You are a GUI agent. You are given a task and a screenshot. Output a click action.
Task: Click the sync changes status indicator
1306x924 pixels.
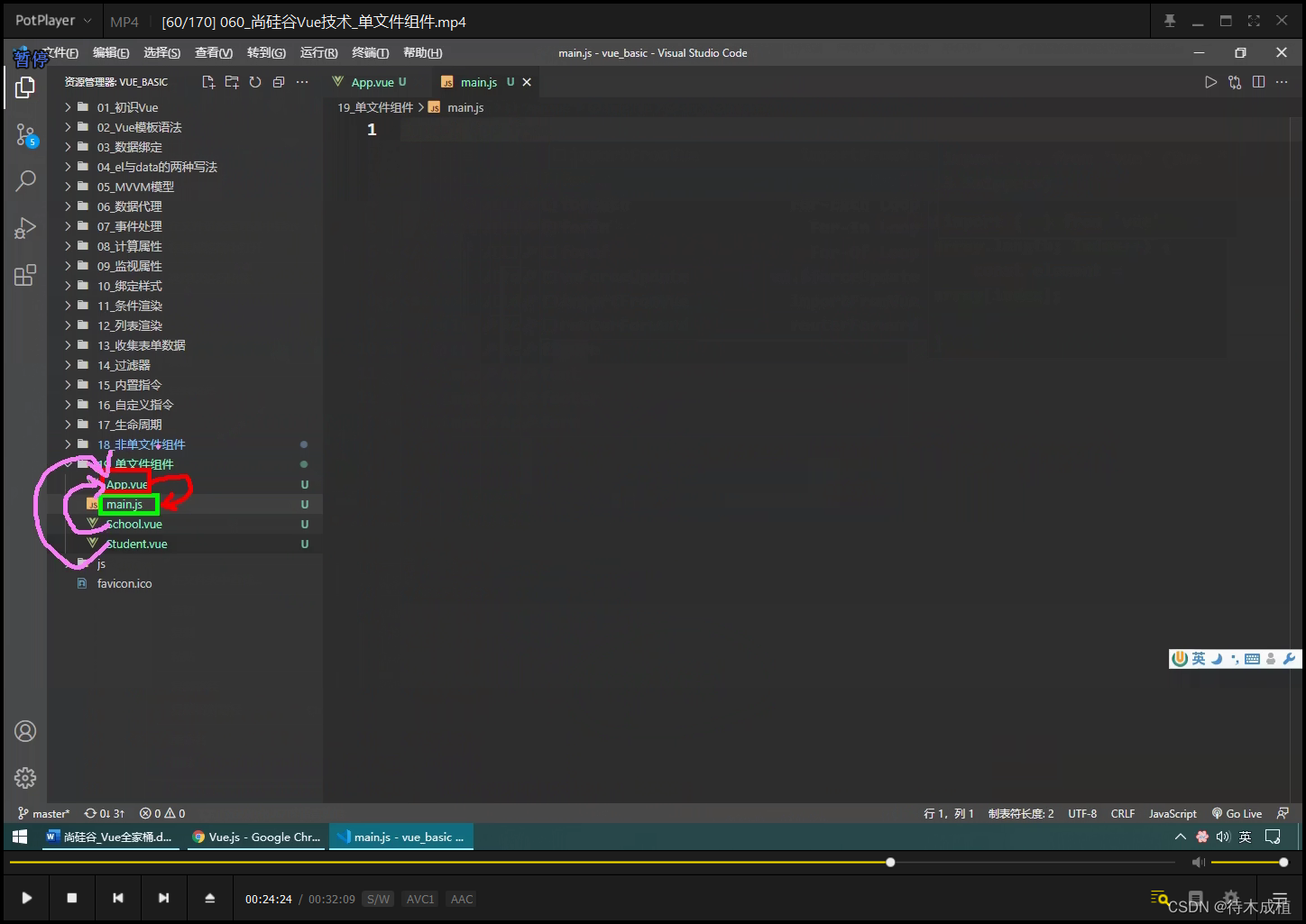click(105, 813)
